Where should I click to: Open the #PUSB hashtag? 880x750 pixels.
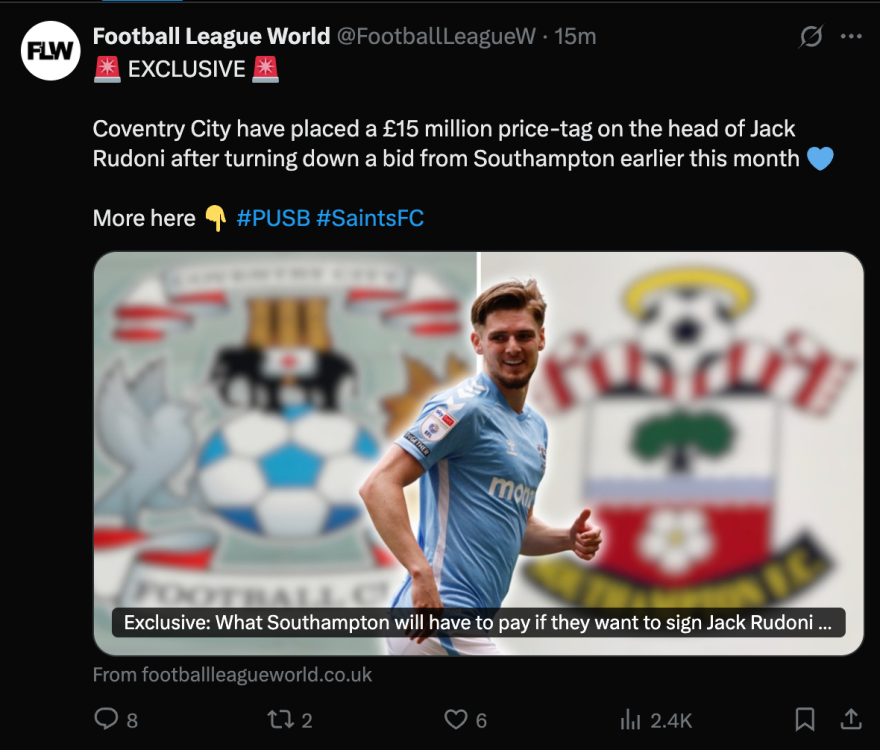[x=273, y=218]
